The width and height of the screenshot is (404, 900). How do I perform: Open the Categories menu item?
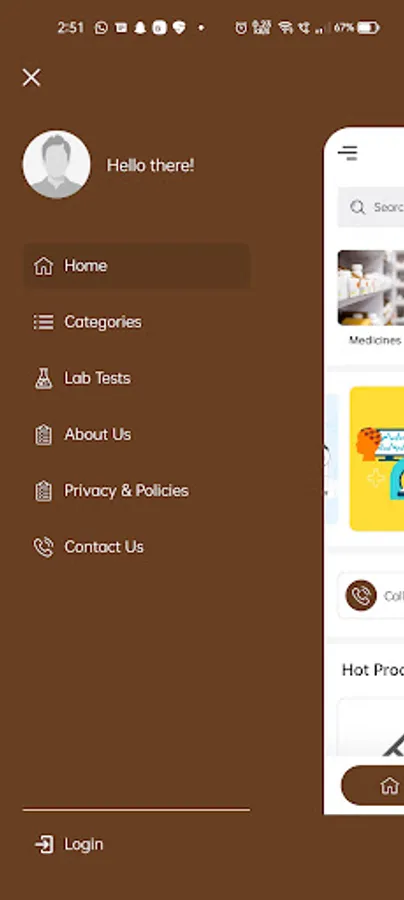pos(103,322)
